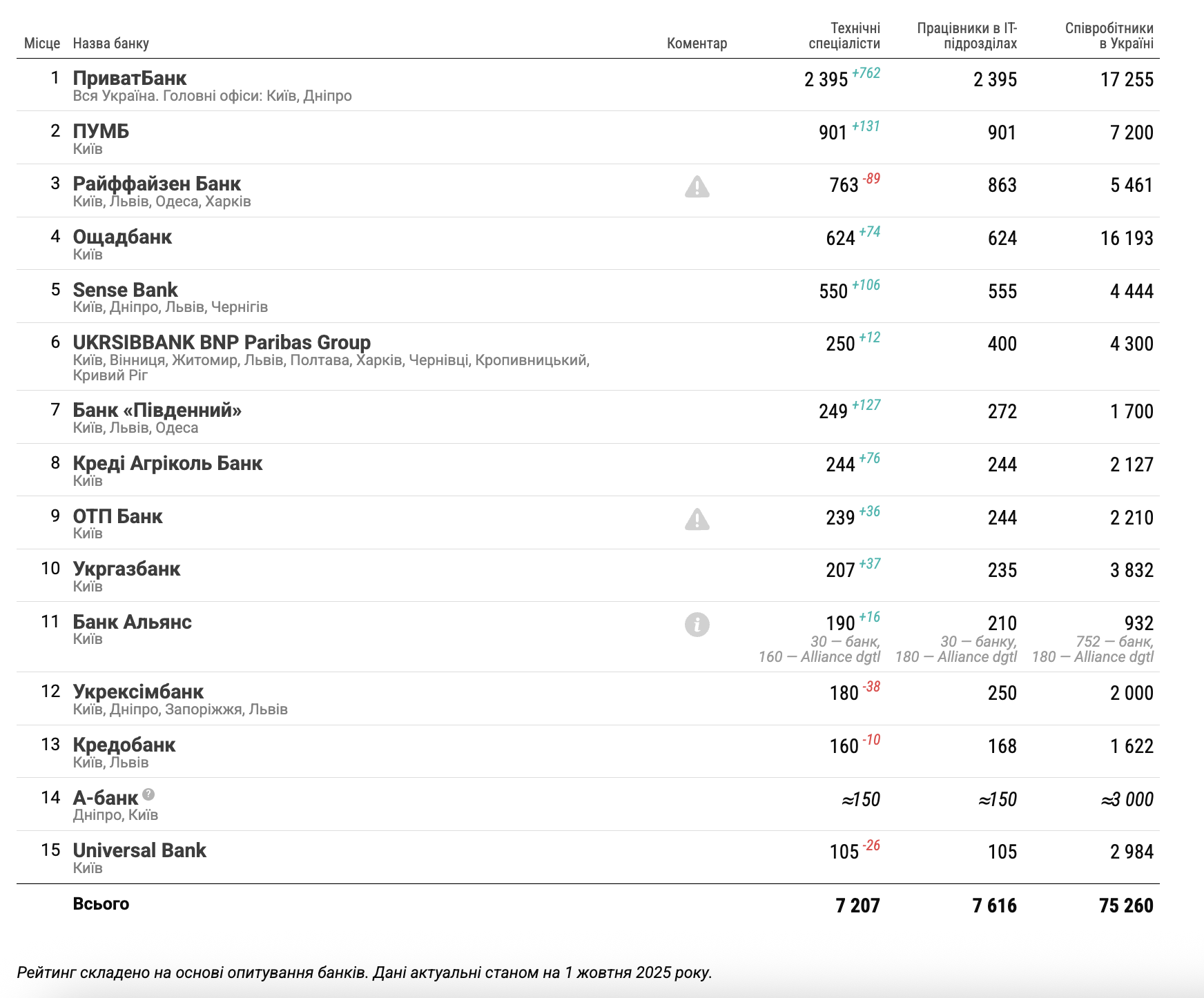The image size is (1204, 998).
Task: Click Працівники в IT-підрозділах column header
Action: [967, 36]
